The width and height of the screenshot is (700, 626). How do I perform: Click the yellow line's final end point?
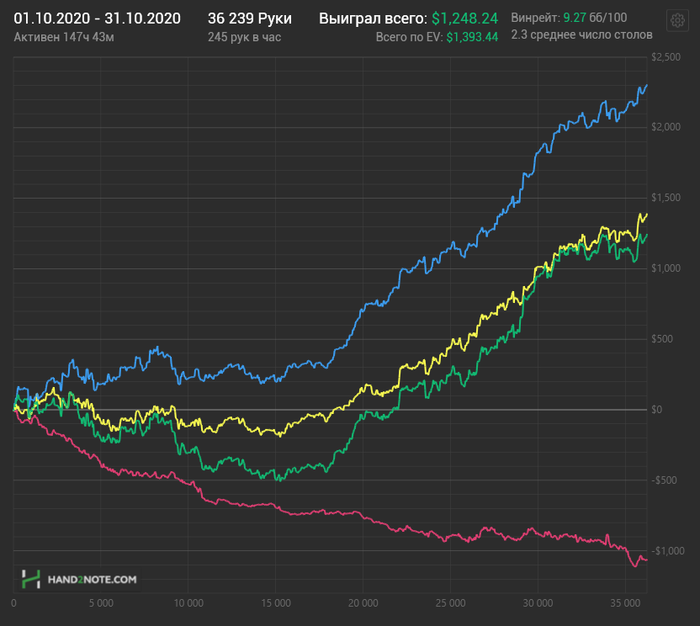point(647,214)
